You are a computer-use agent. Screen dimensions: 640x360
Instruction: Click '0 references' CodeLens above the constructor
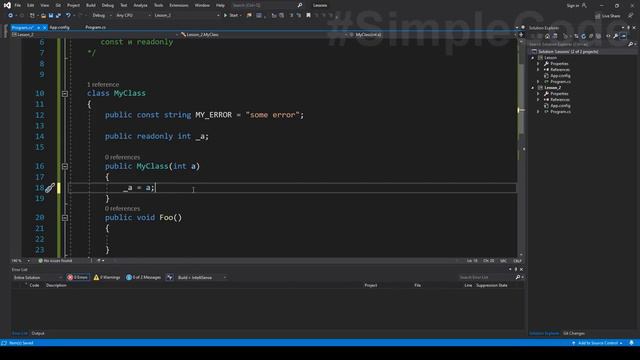click(122, 157)
